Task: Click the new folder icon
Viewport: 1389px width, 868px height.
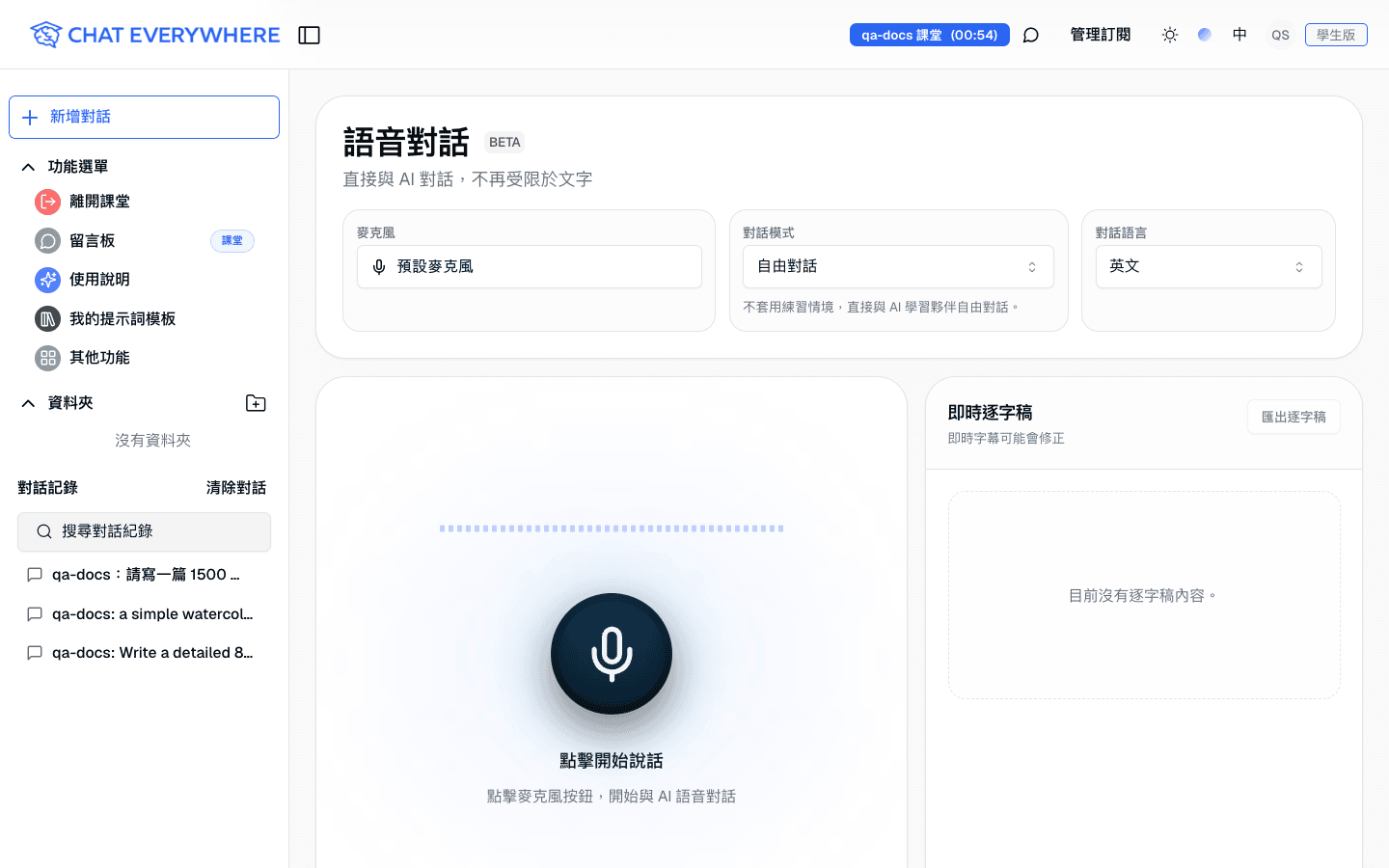Action: [256, 403]
